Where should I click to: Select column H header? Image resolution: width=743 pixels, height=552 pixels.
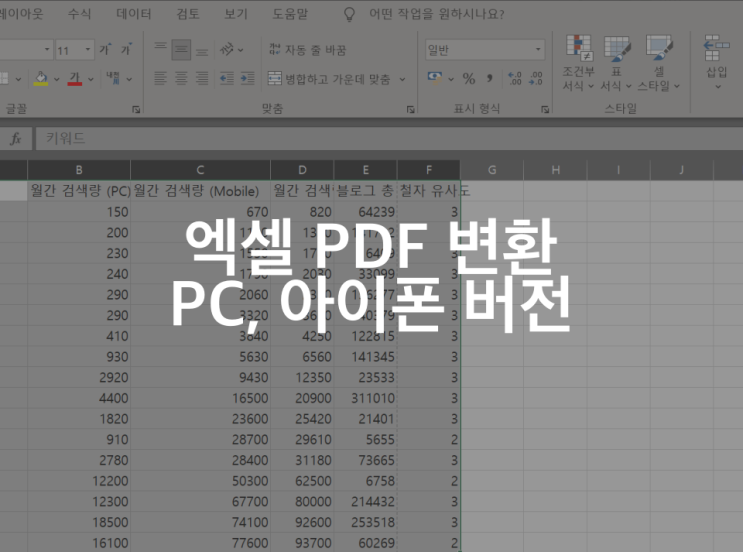tap(555, 170)
